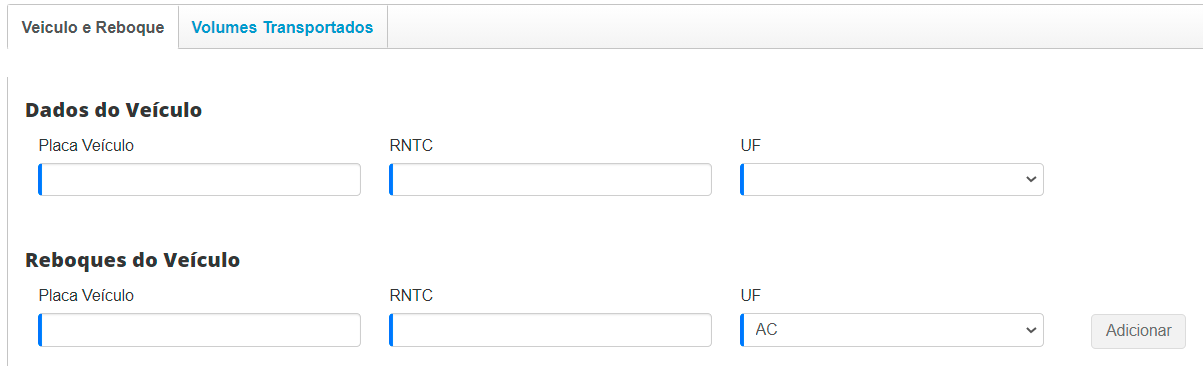
Task: Click chevron arrow of the empty UF combo box
Action: click(x=1031, y=180)
